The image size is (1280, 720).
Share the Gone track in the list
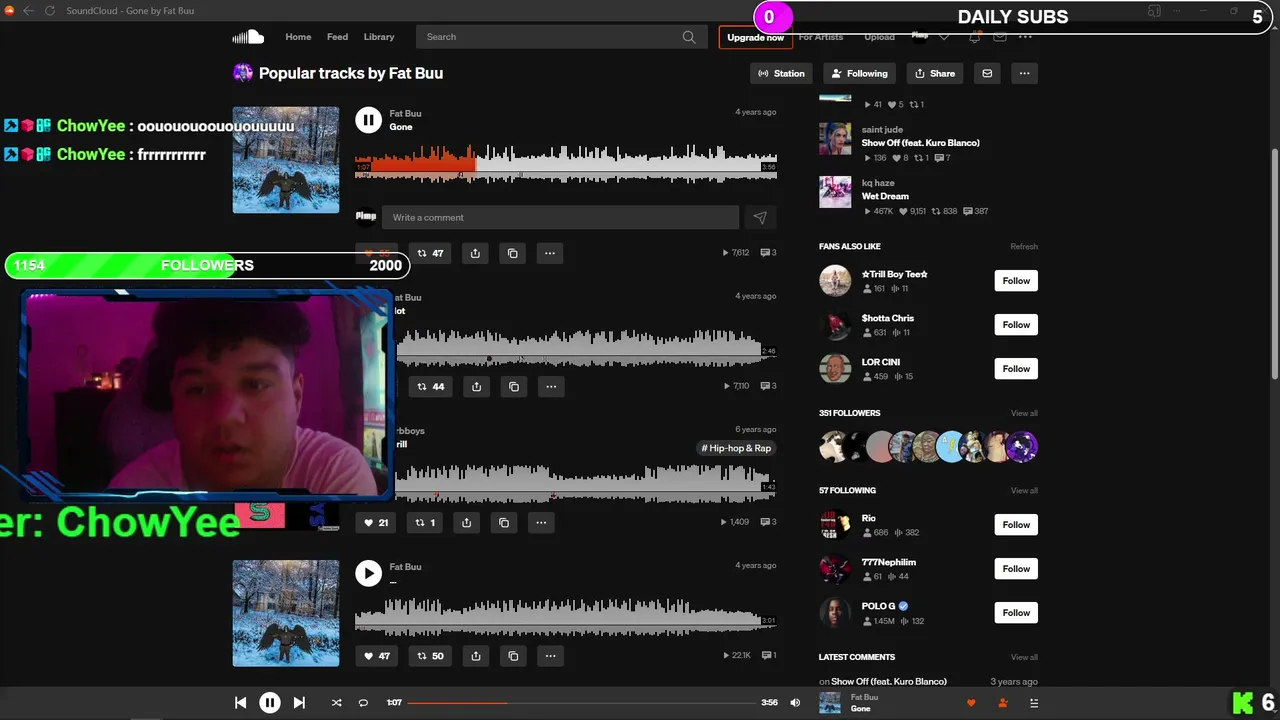475,253
